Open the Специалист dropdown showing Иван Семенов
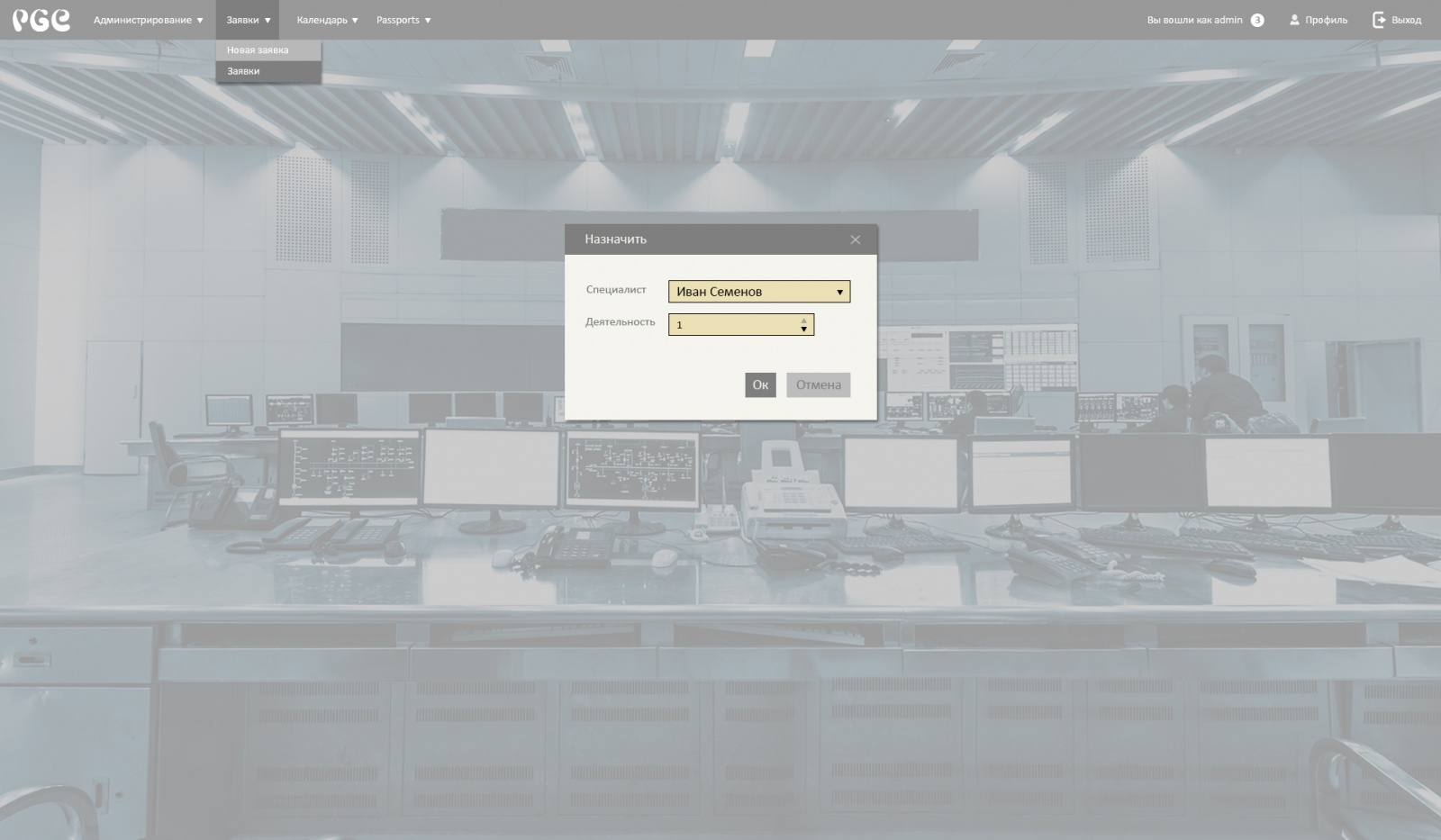The height and width of the screenshot is (840, 1441). pos(759,292)
